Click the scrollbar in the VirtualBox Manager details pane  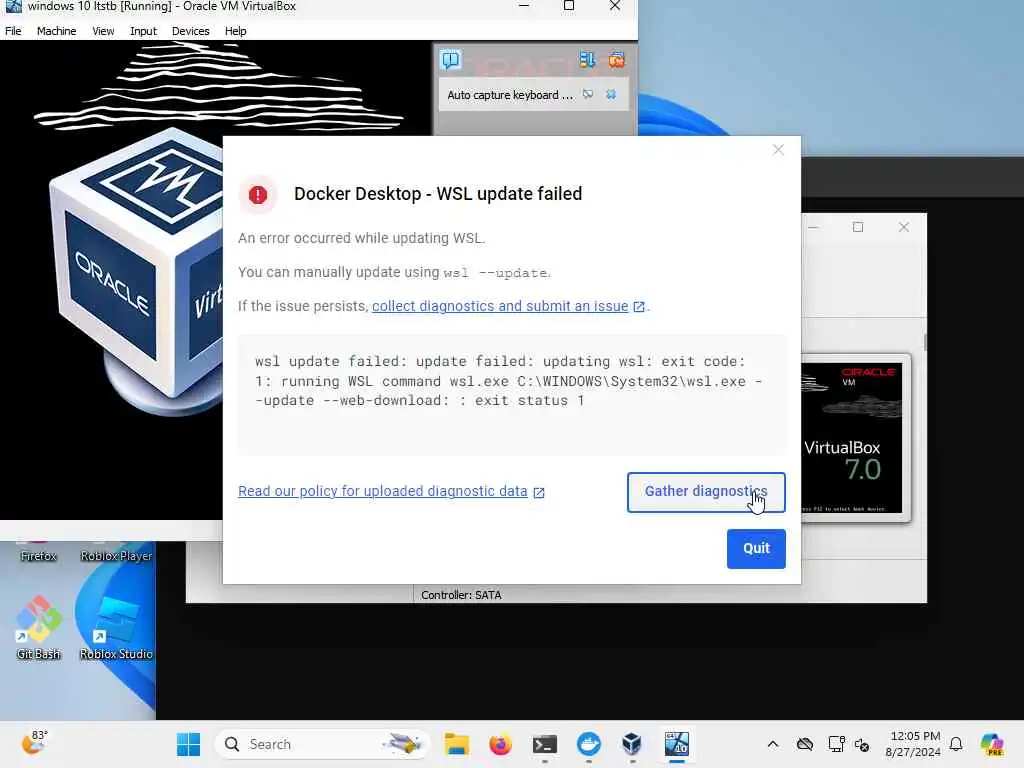(x=925, y=342)
